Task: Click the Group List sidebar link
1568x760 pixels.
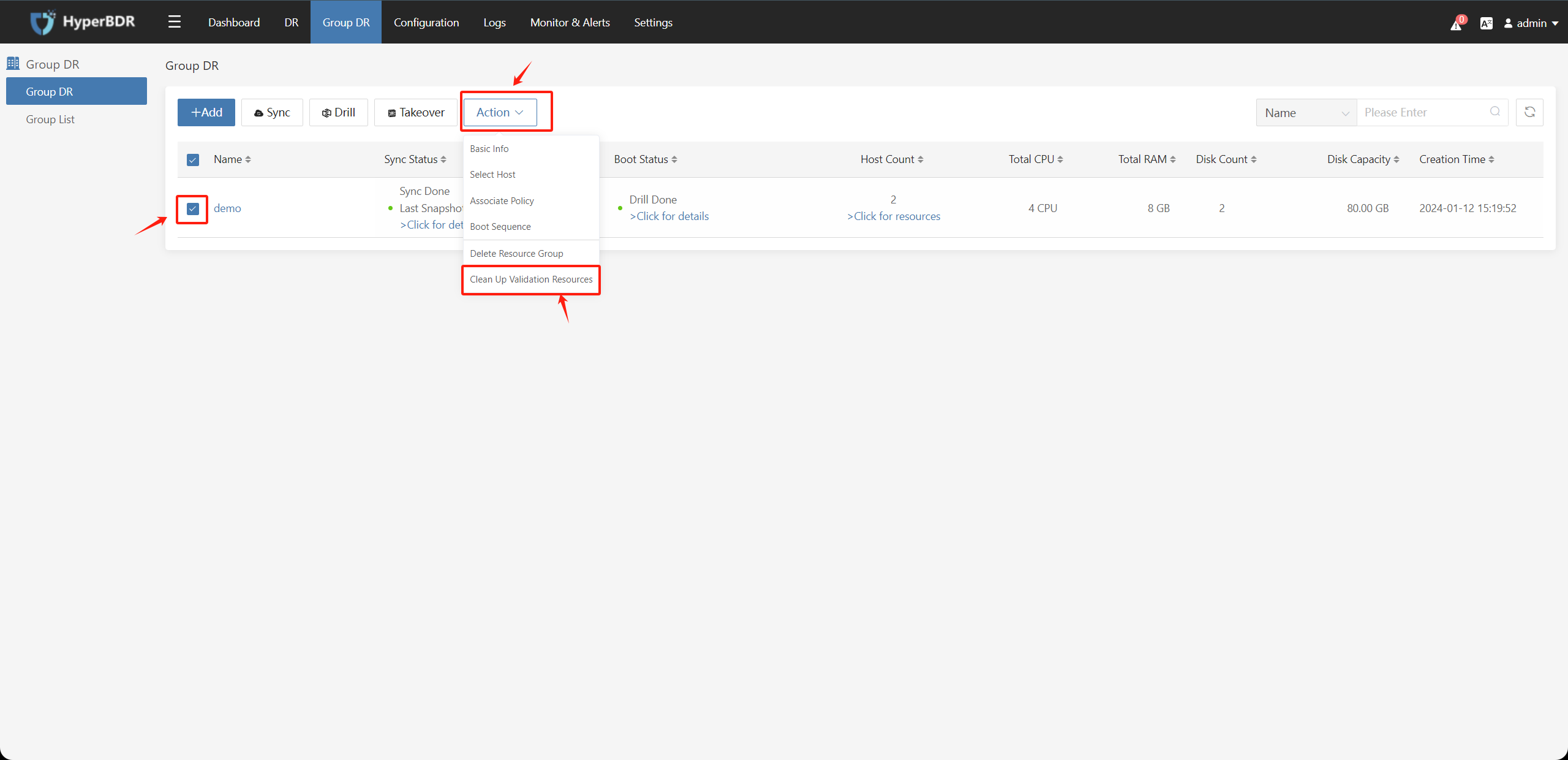Action: pyautogui.click(x=50, y=119)
